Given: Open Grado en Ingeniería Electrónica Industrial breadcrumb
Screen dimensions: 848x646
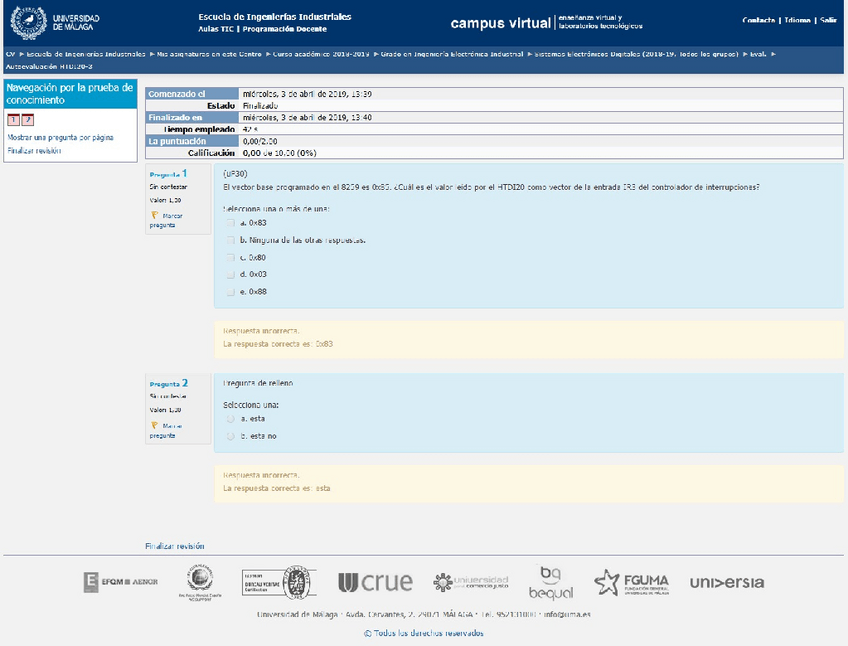Looking at the screenshot, I should point(452,54).
